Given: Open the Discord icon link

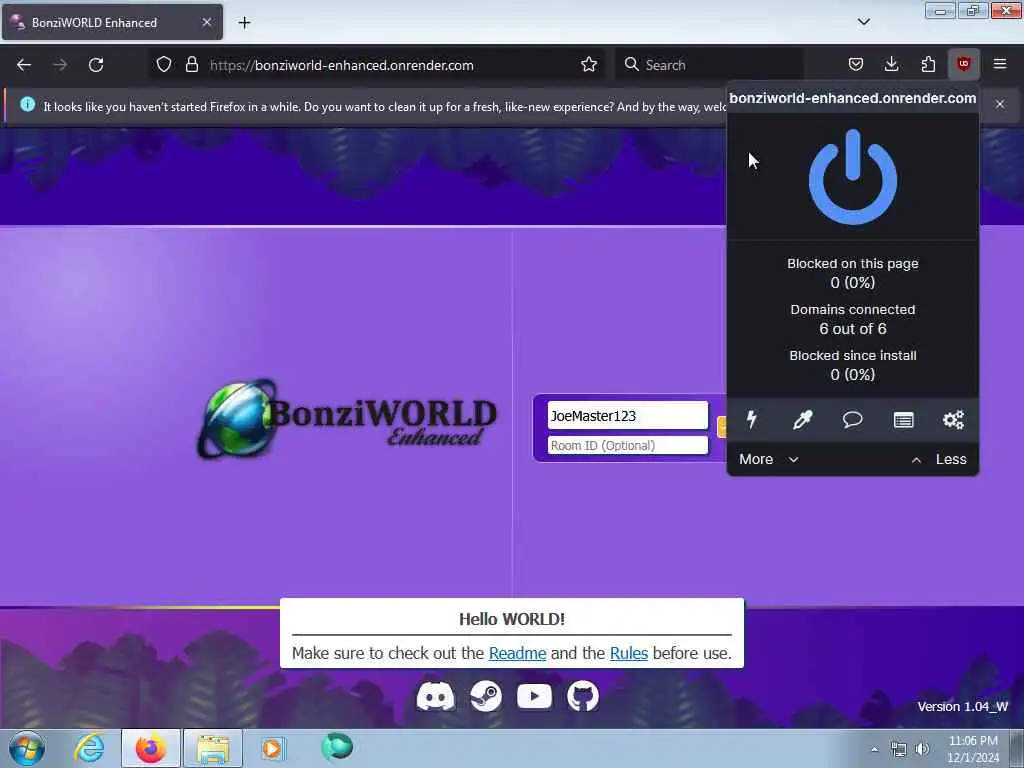Looking at the screenshot, I should (x=436, y=696).
